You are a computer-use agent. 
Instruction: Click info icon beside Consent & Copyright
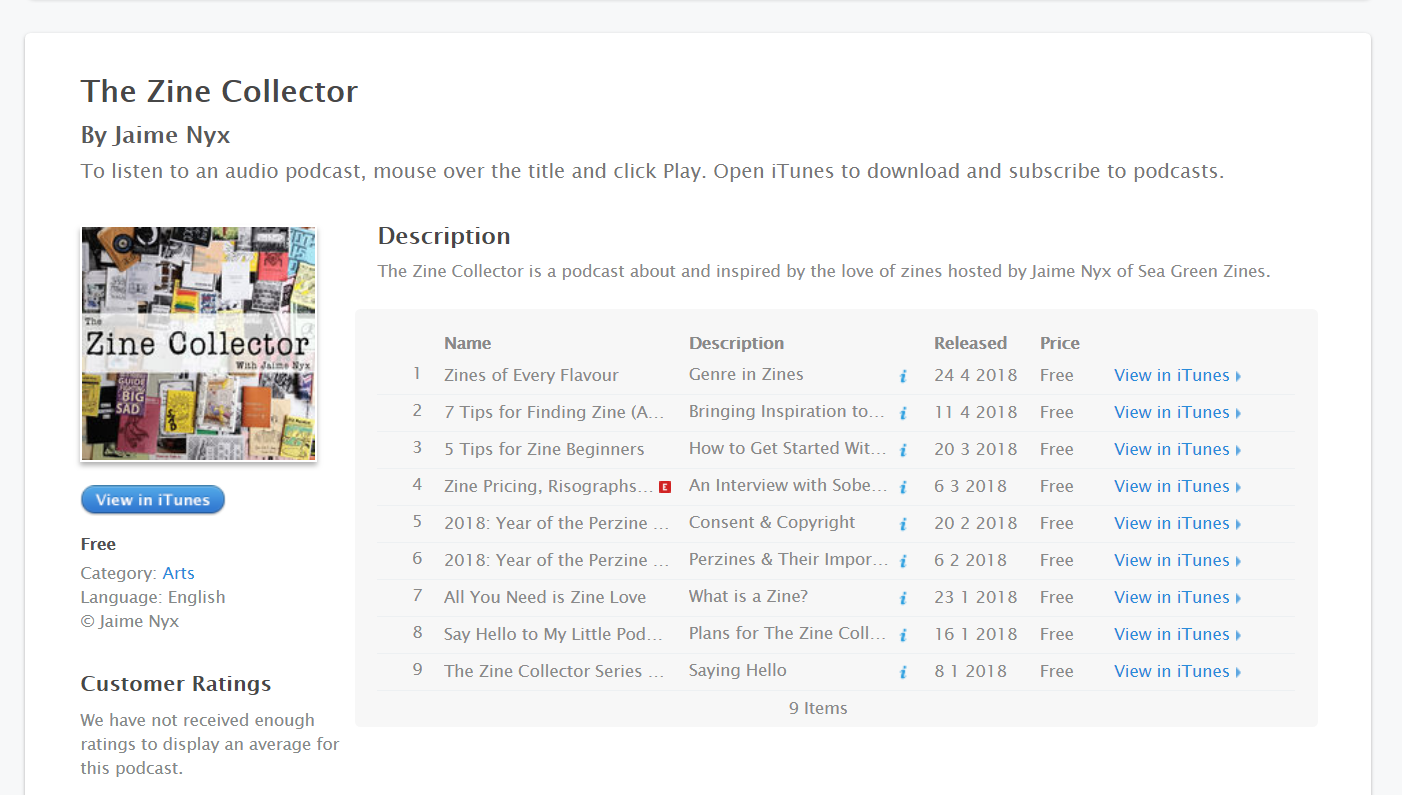902,524
